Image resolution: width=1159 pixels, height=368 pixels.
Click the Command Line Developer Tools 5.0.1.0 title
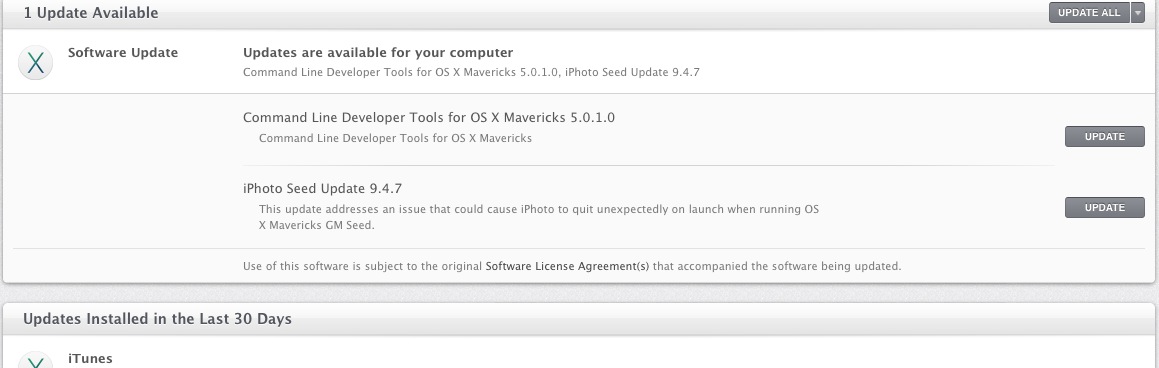pos(429,117)
